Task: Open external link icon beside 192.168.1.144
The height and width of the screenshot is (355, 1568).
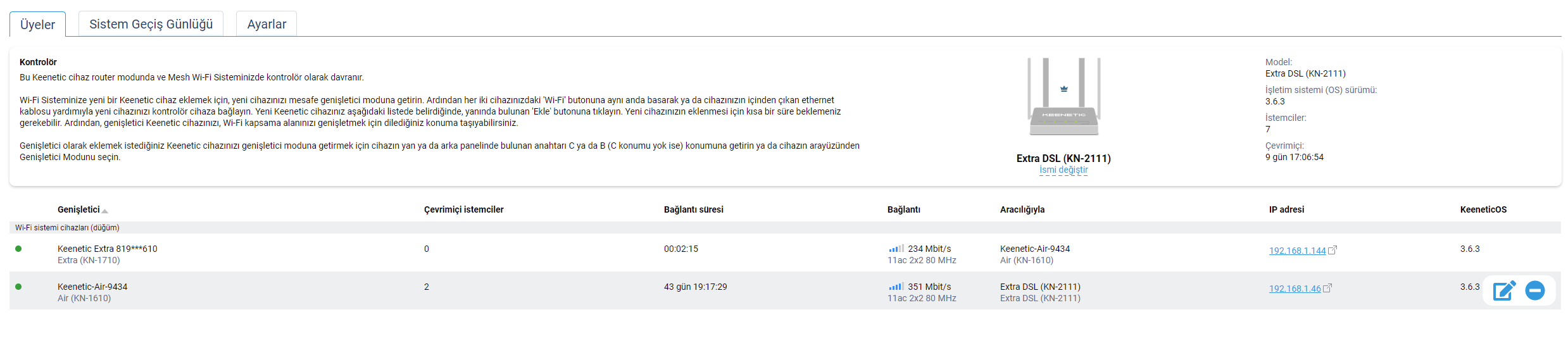Action: point(1333,250)
